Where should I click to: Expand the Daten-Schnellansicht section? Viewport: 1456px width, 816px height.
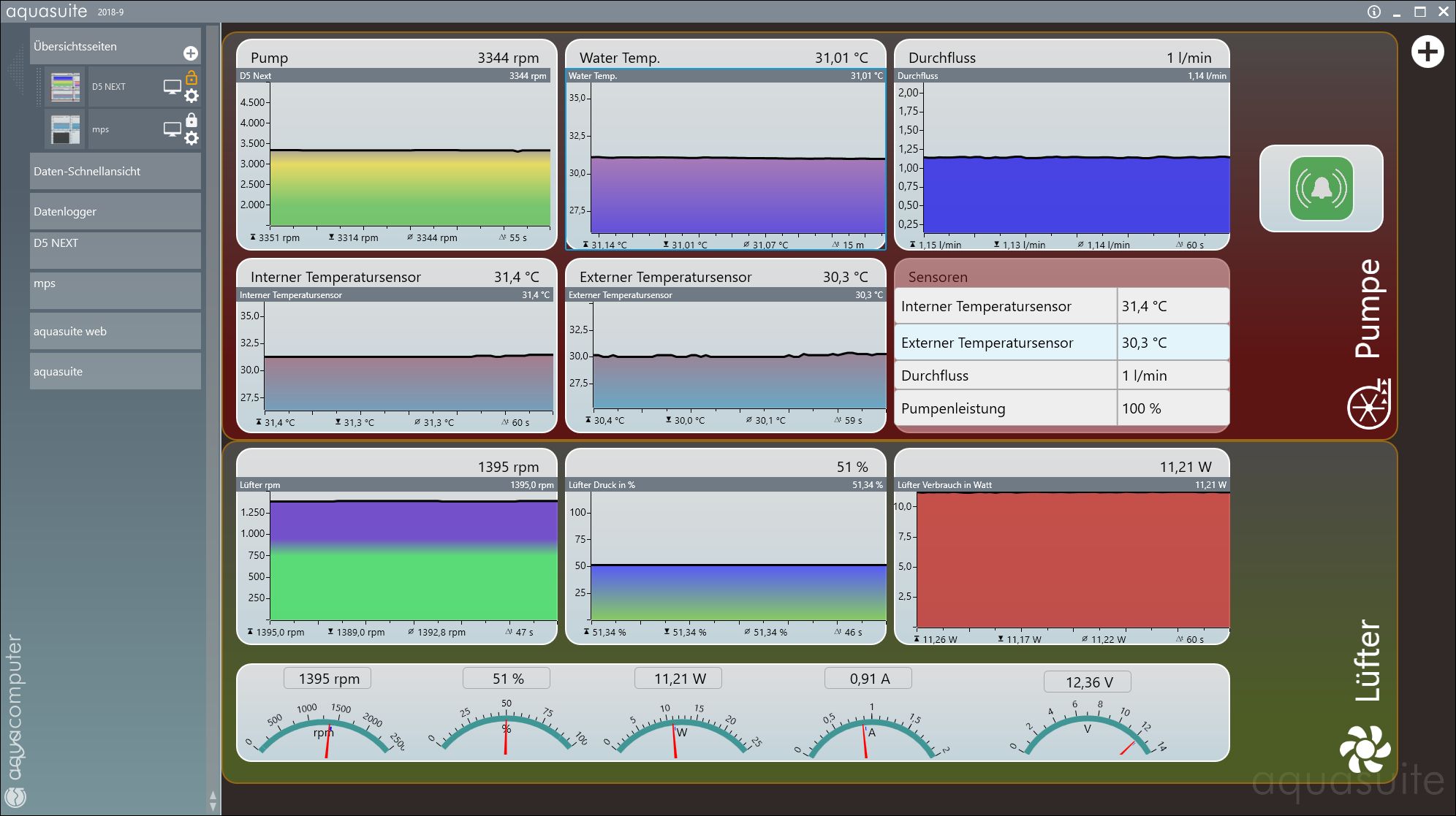[x=115, y=171]
